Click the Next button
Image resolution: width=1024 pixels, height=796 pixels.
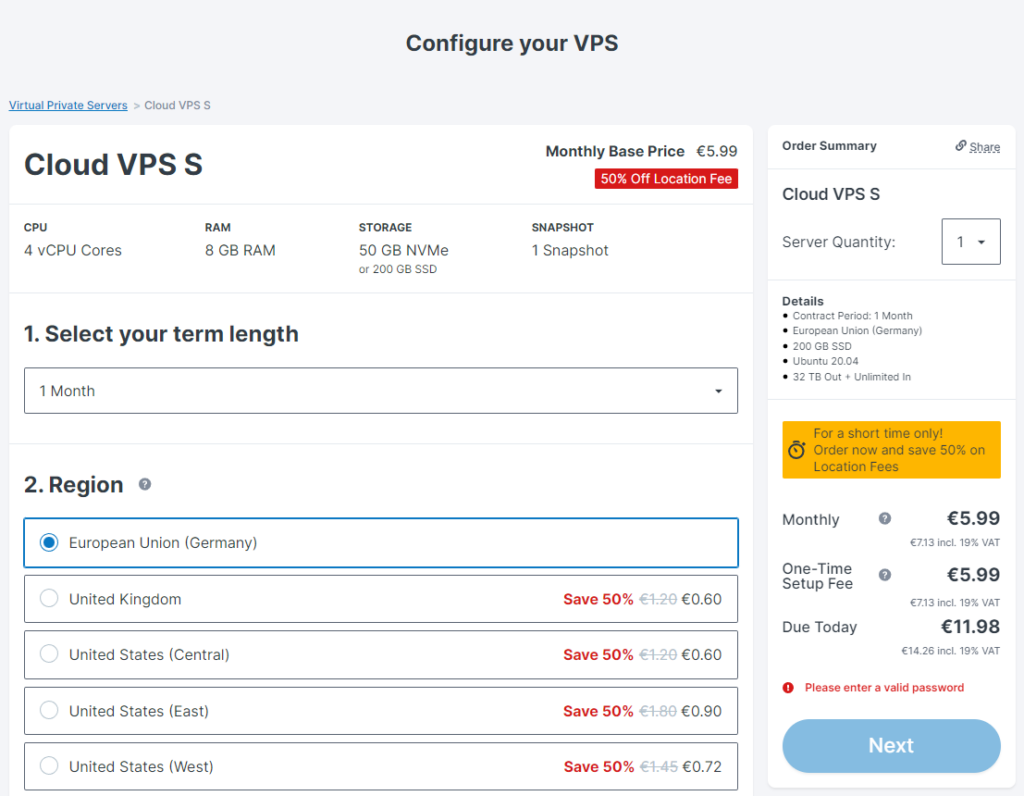tap(890, 745)
